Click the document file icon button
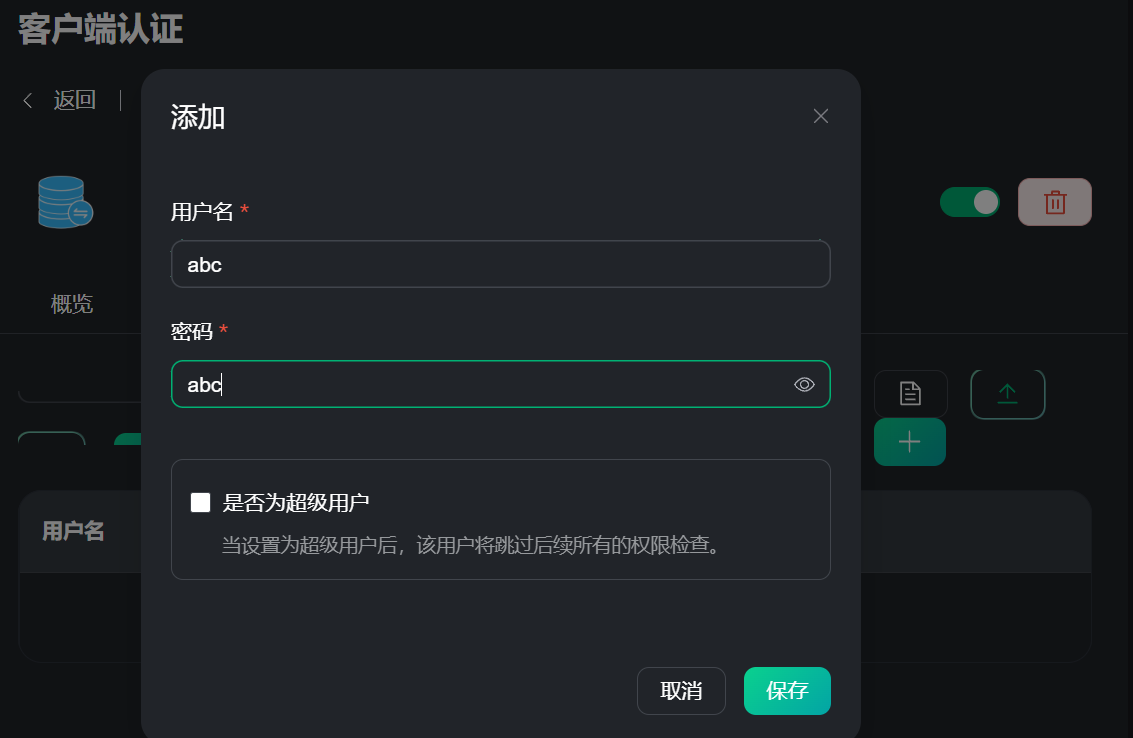This screenshot has width=1133, height=738. click(910, 394)
